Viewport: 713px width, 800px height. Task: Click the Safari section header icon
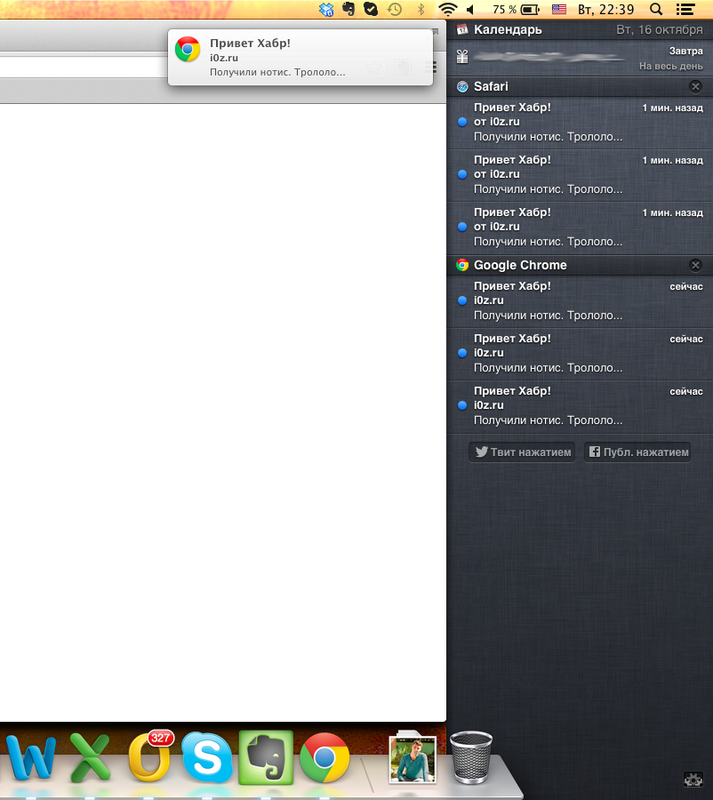coord(462,86)
